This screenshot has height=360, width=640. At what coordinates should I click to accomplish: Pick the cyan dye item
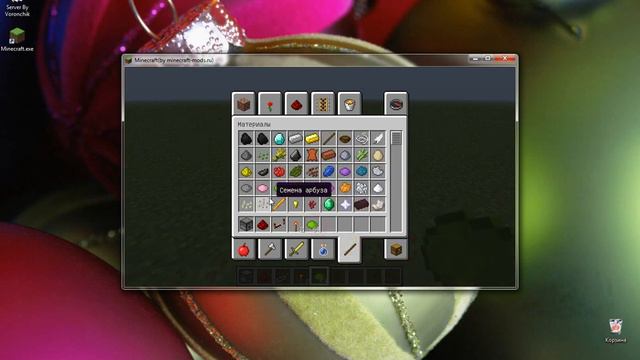361,171
